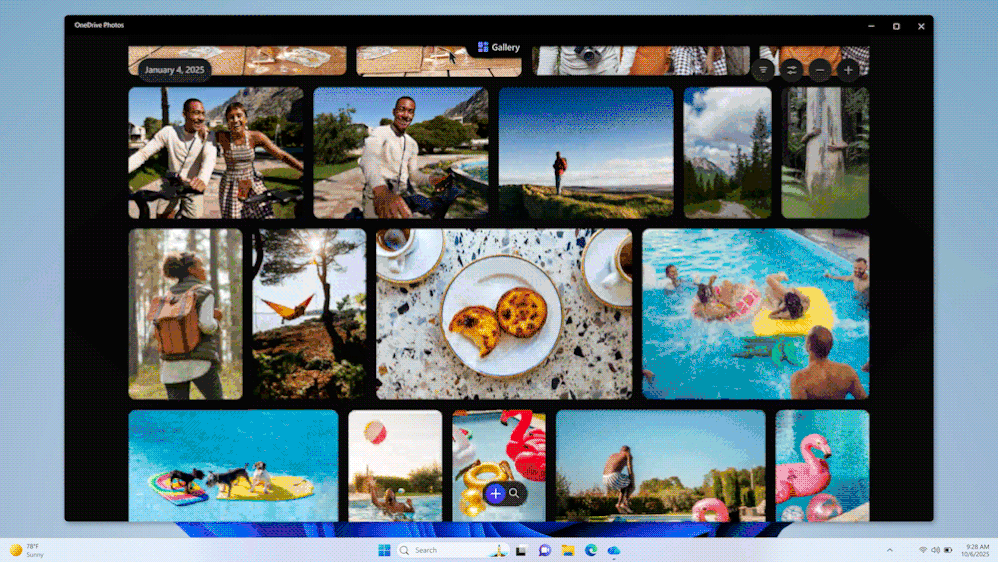The image size is (998, 562).
Task: Expand the system tray hidden icons chevron
Action: (890, 550)
